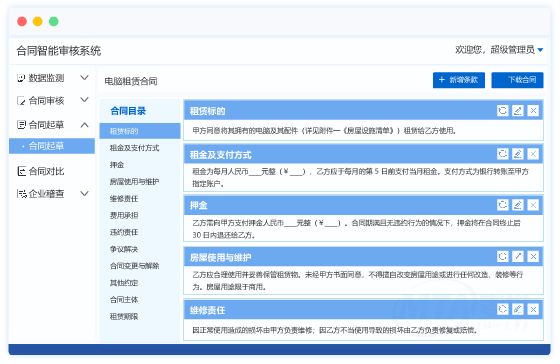The image size is (560, 364).
Task: Click the 维修责任 clause body text
Action: (335, 330)
